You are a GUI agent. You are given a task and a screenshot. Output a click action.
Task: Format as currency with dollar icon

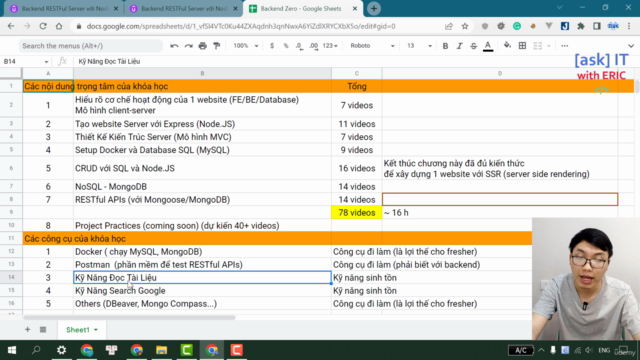[272, 46]
